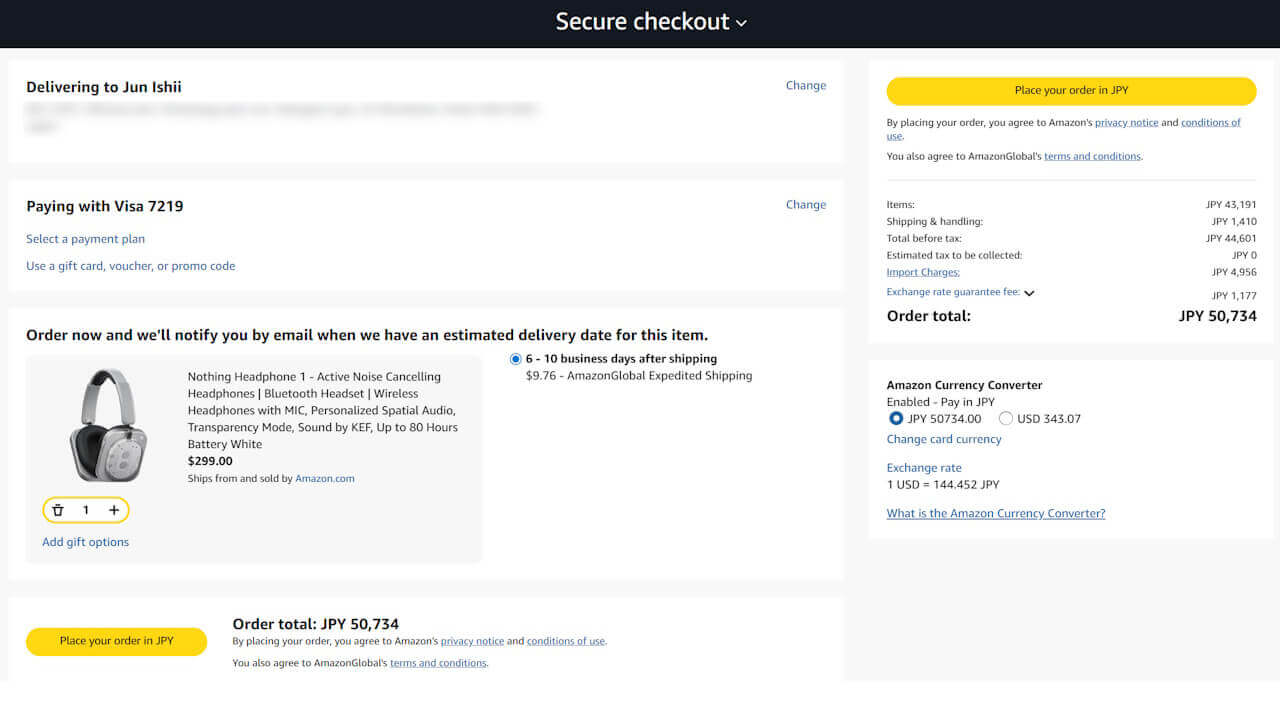
Task: Click the Items JPY 43,191 amount
Action: (x=1231, y=204)
